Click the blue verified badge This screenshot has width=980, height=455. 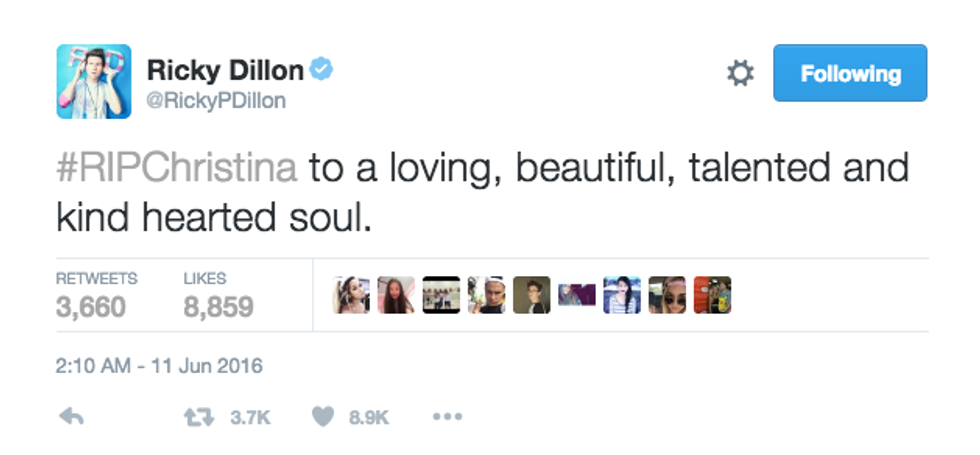pos(320,69)
